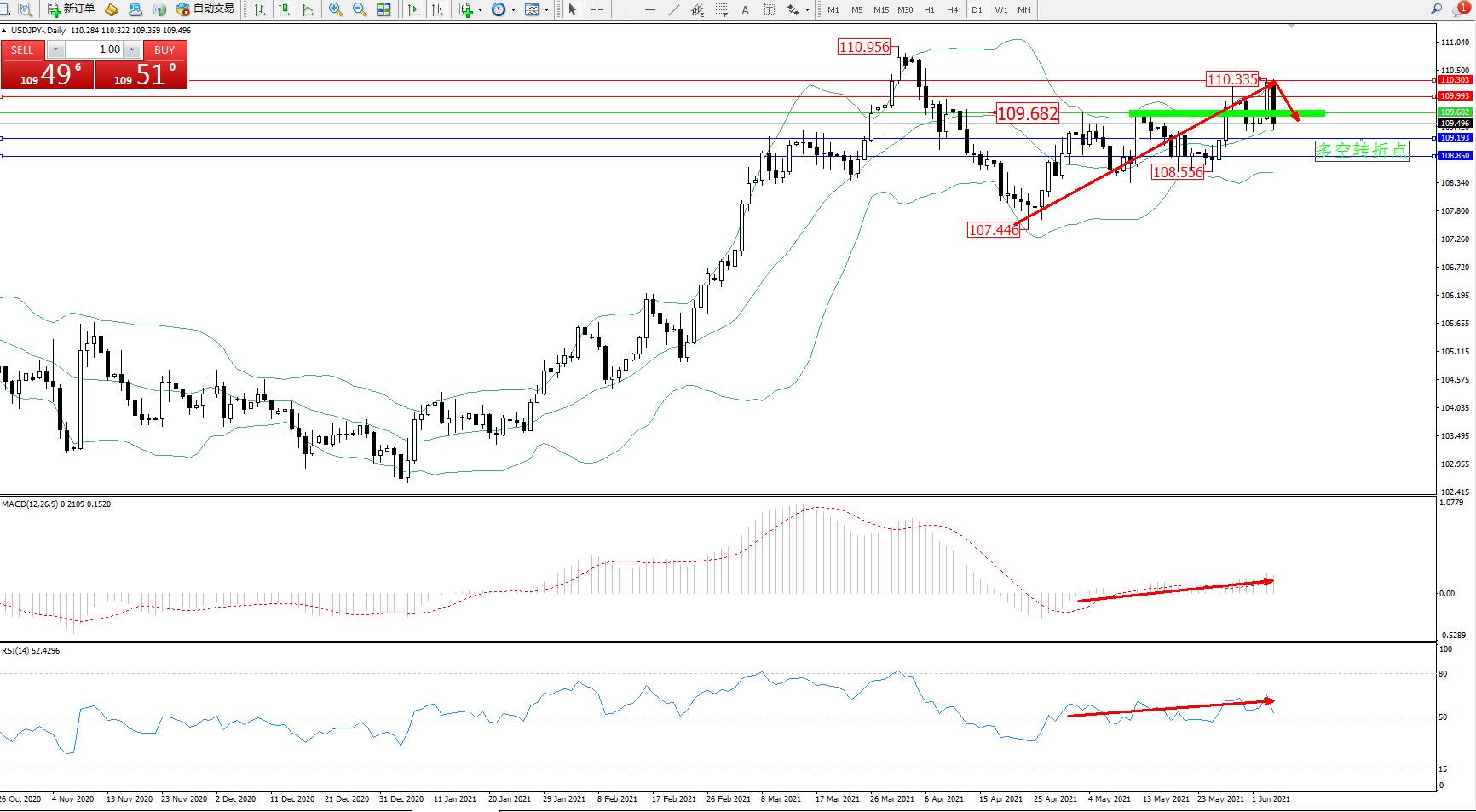Switch chart to candlesticks display

click(284, 9)
